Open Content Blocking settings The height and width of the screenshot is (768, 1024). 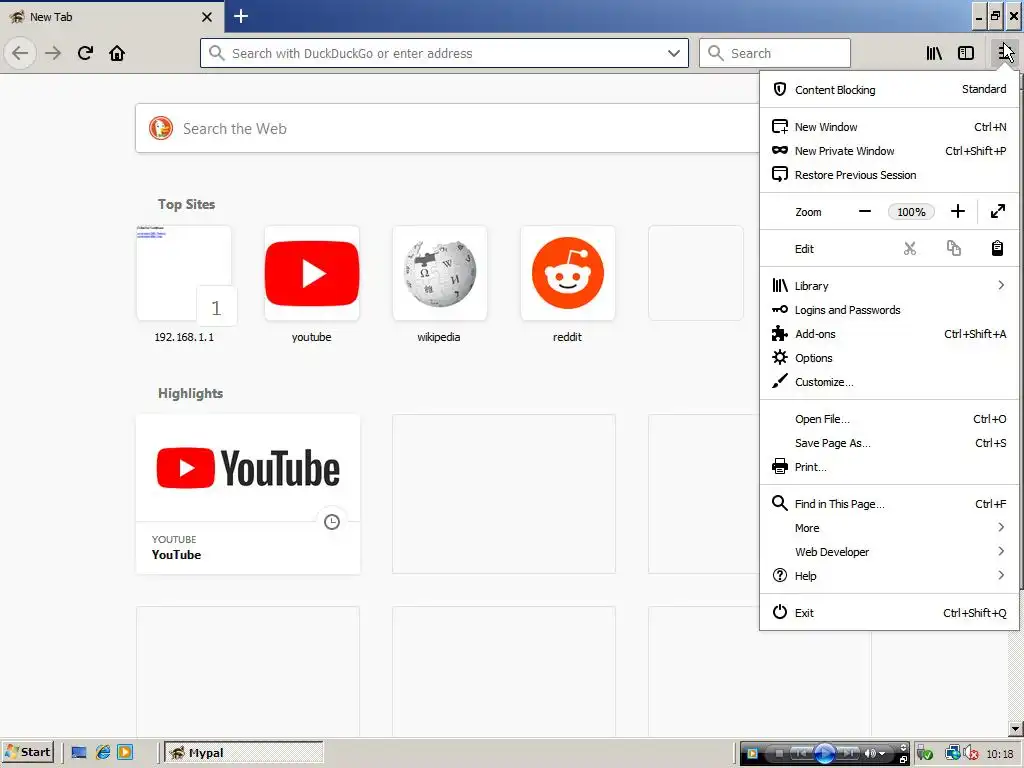tap(889, 89)
